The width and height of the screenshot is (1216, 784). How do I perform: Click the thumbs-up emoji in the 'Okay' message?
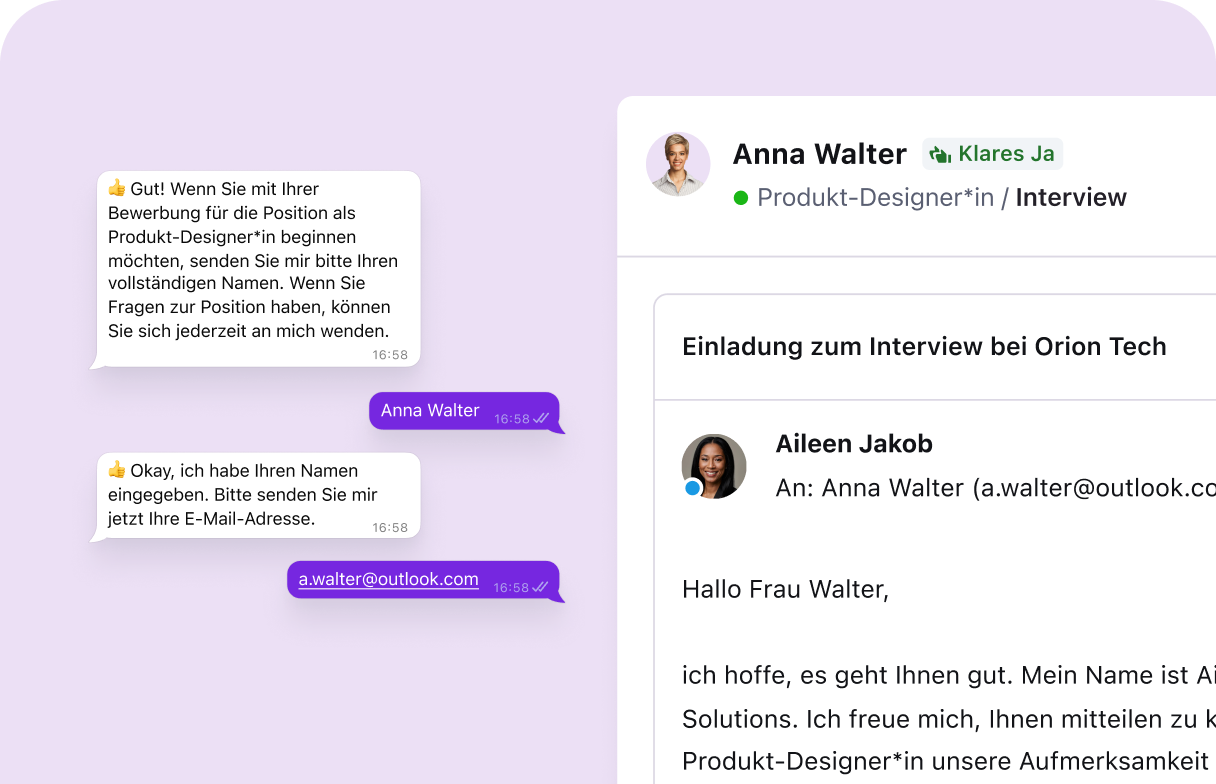117,470
